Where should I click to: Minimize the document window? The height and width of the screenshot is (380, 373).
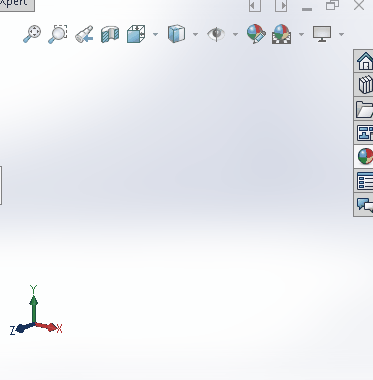pos(307,9)
